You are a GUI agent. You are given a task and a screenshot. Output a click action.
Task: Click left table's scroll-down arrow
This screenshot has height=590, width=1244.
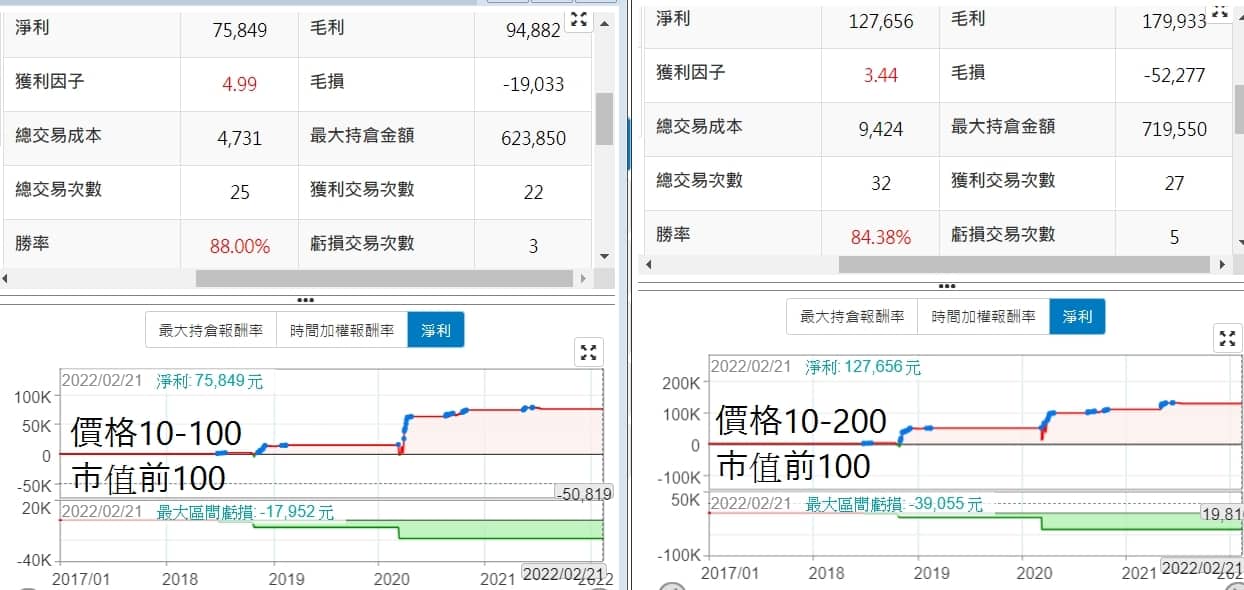(x=604, y=256)
